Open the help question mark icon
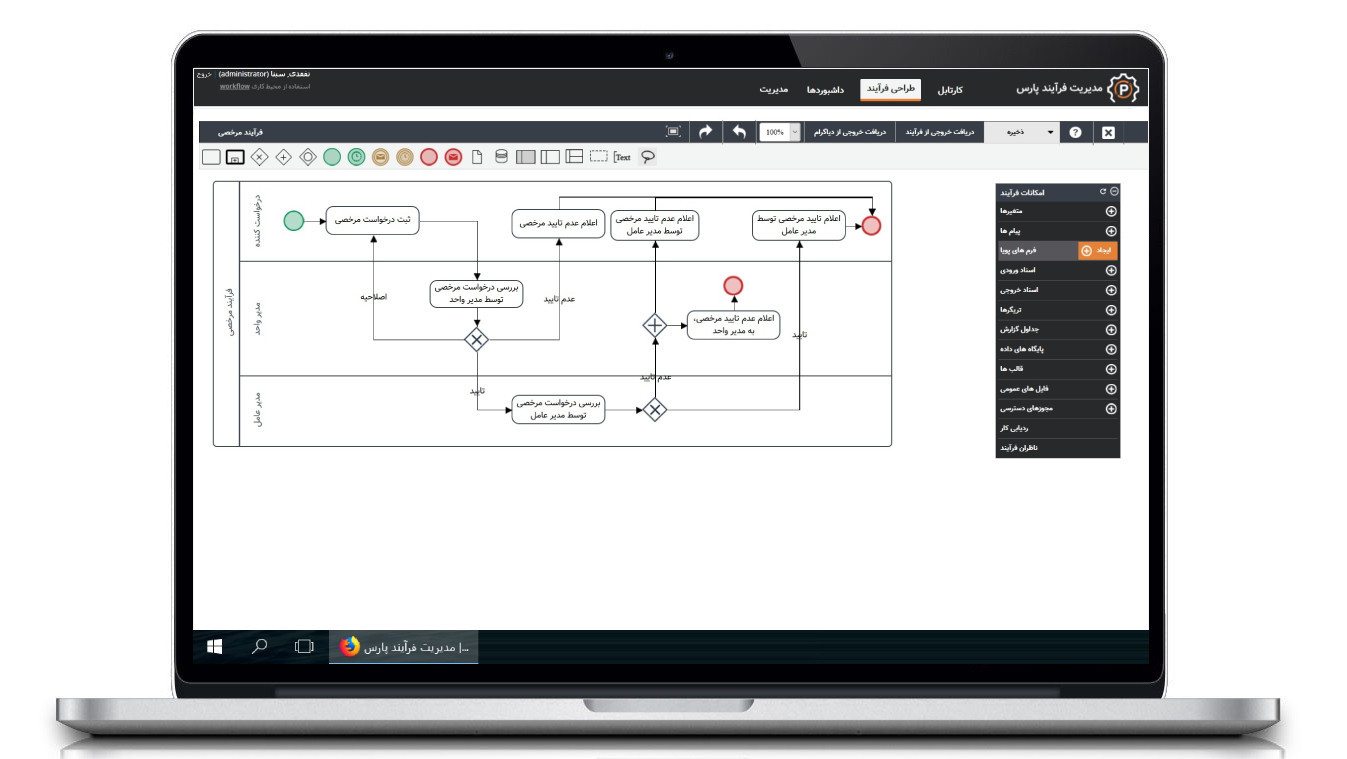1347x759 pixels. pyautogui.click(x=1076, y=132)
